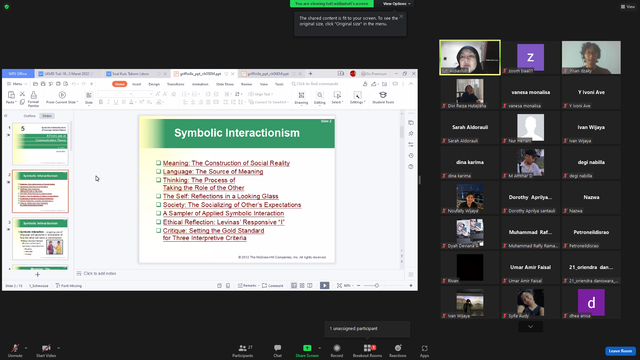The image size is (640, 360).
Task: Open the meeting security shield icon
Action: 7,7
